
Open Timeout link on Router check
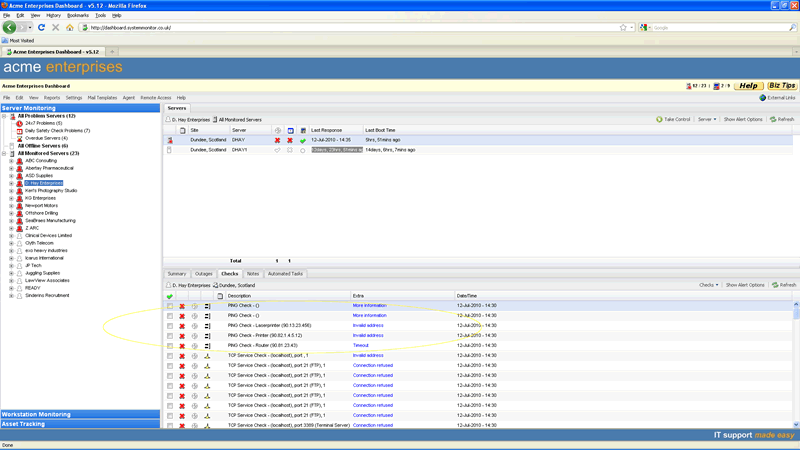(361, 346)
